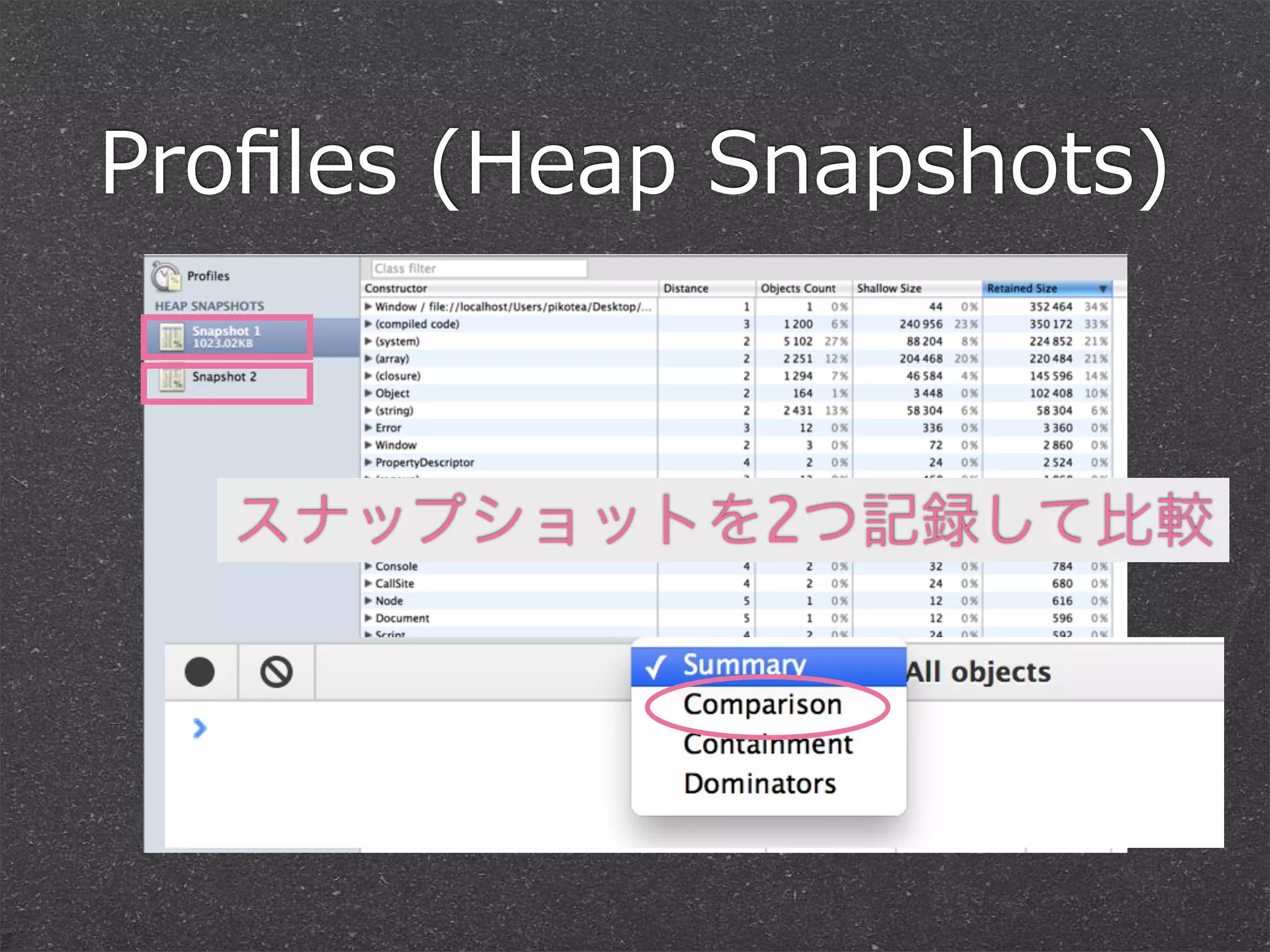The width and height of the screenshot is (1270, 952).
Task: Expand the Error constructor row
Action: [368, 428]
